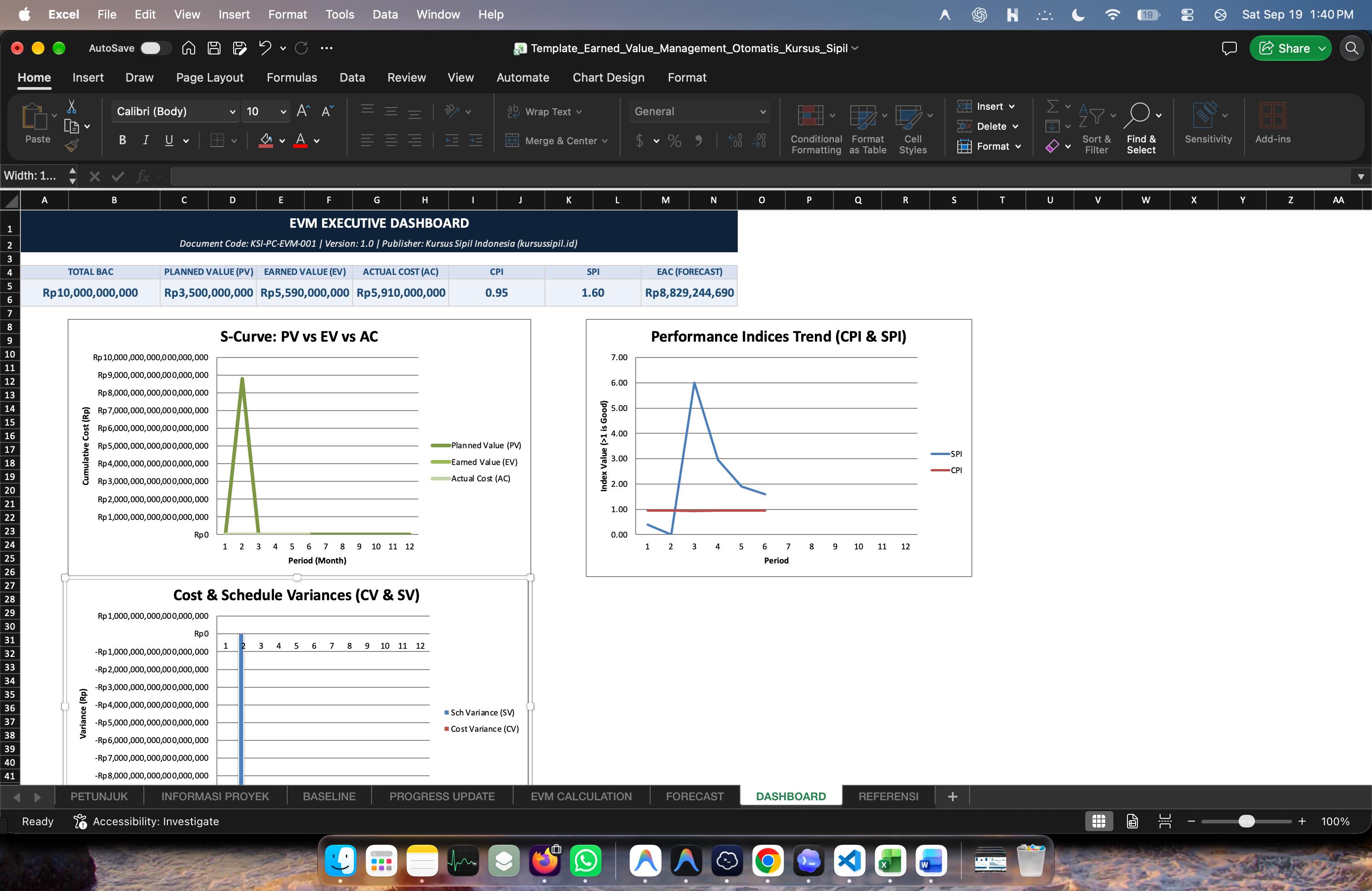The image size is (1372, 891).
Task: Open the Delete cells dropdown
Action: coord(1015,126)
